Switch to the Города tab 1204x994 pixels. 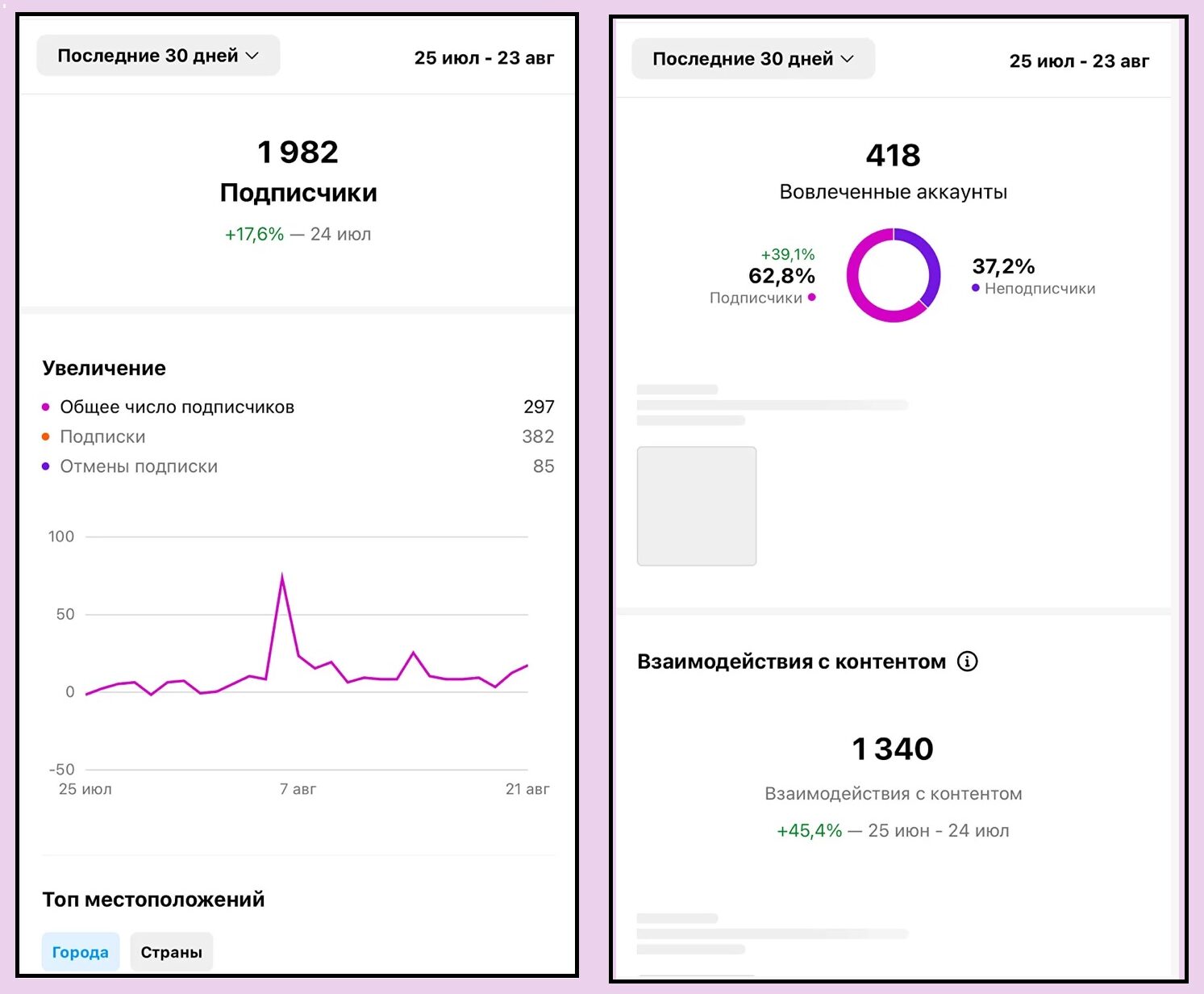tap(81, 952)
